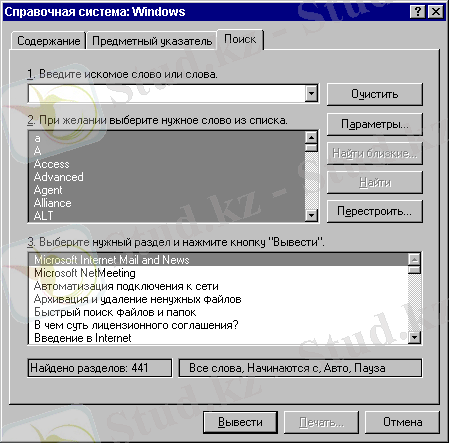Image resolution: width=449 pixels, height=443 pixels.
Task: Choose Advanced from the word list
Action: click(x=59, y=177)
